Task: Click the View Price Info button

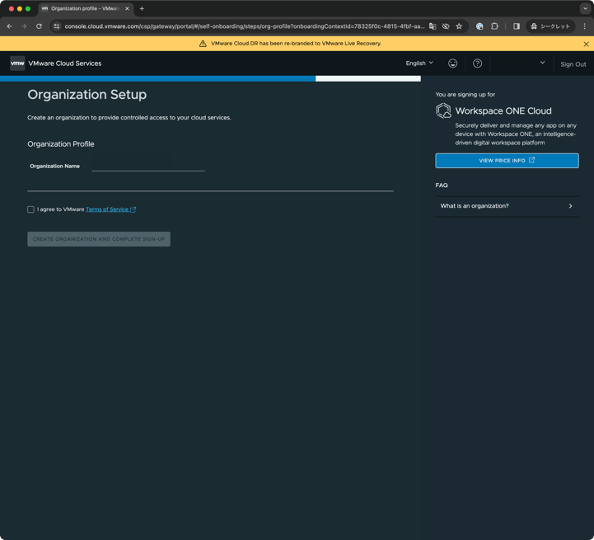Action: click(507, 160)
